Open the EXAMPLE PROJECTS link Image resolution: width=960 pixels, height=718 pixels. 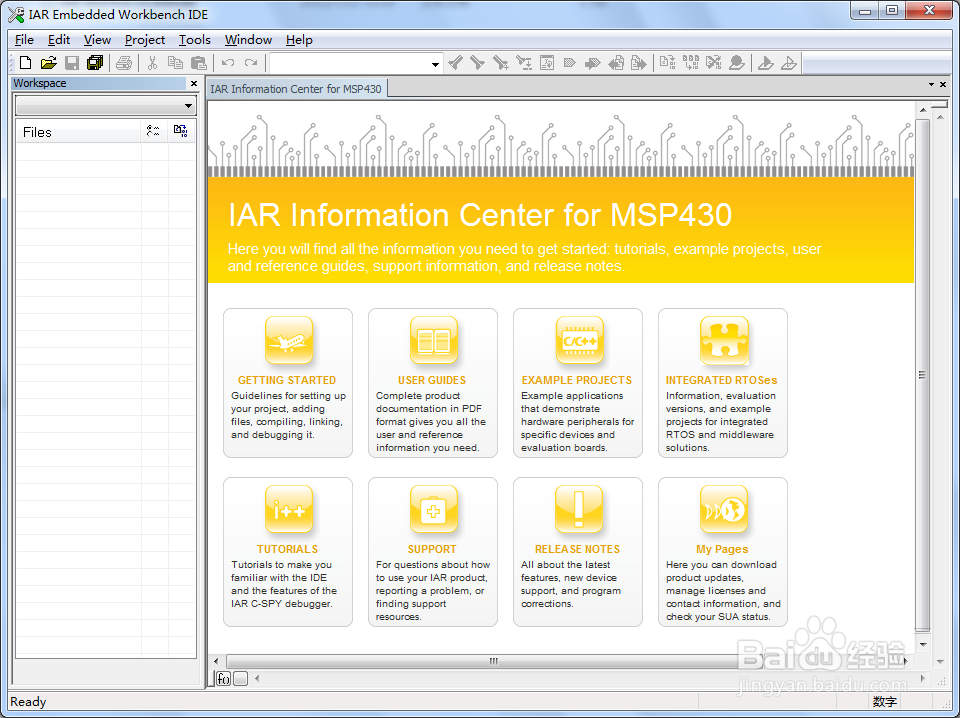point(577,380)
